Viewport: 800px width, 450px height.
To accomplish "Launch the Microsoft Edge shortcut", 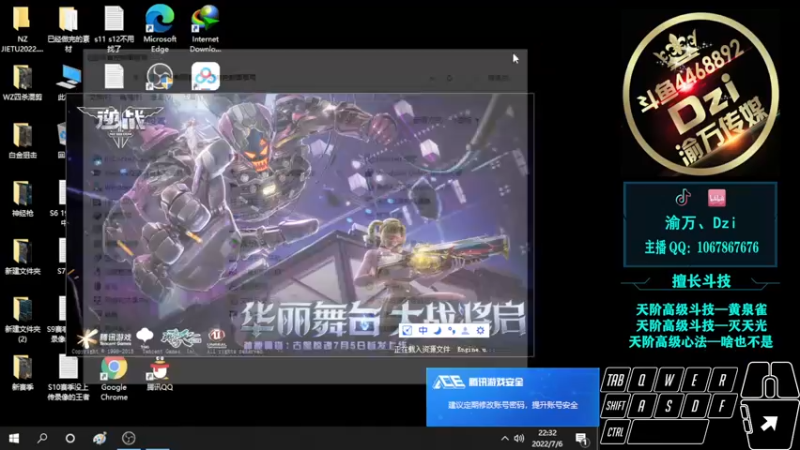I will click(160, 28).
